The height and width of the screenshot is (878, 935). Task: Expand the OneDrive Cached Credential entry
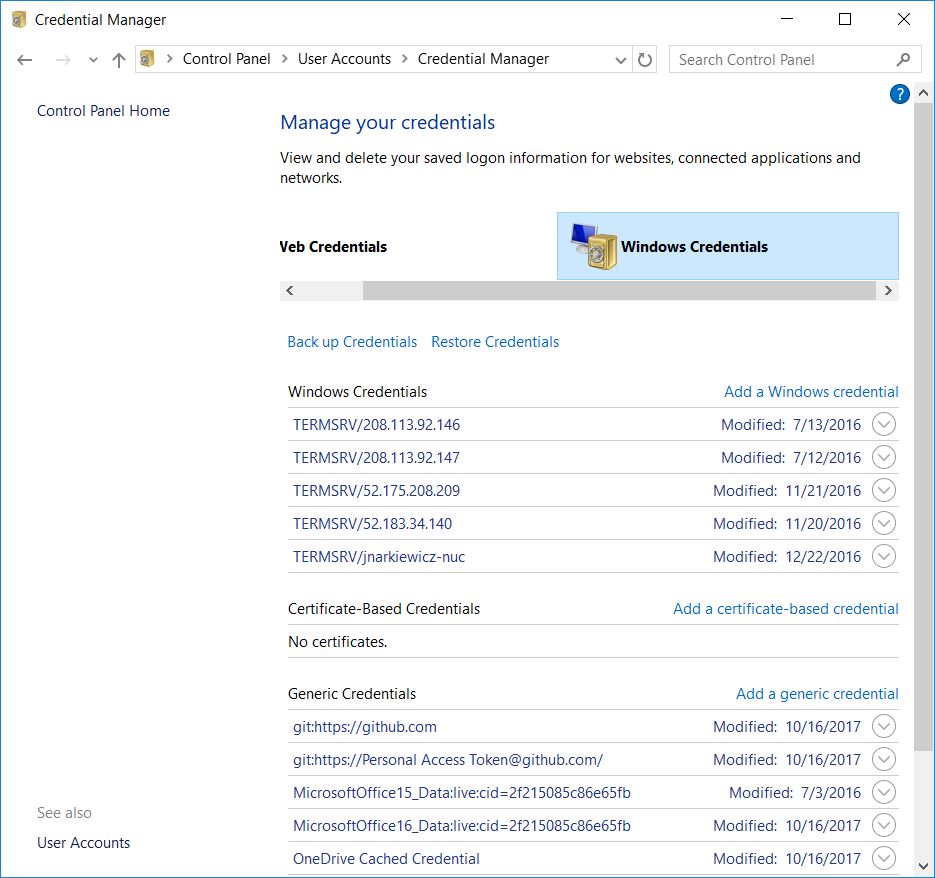pos(883,858)
